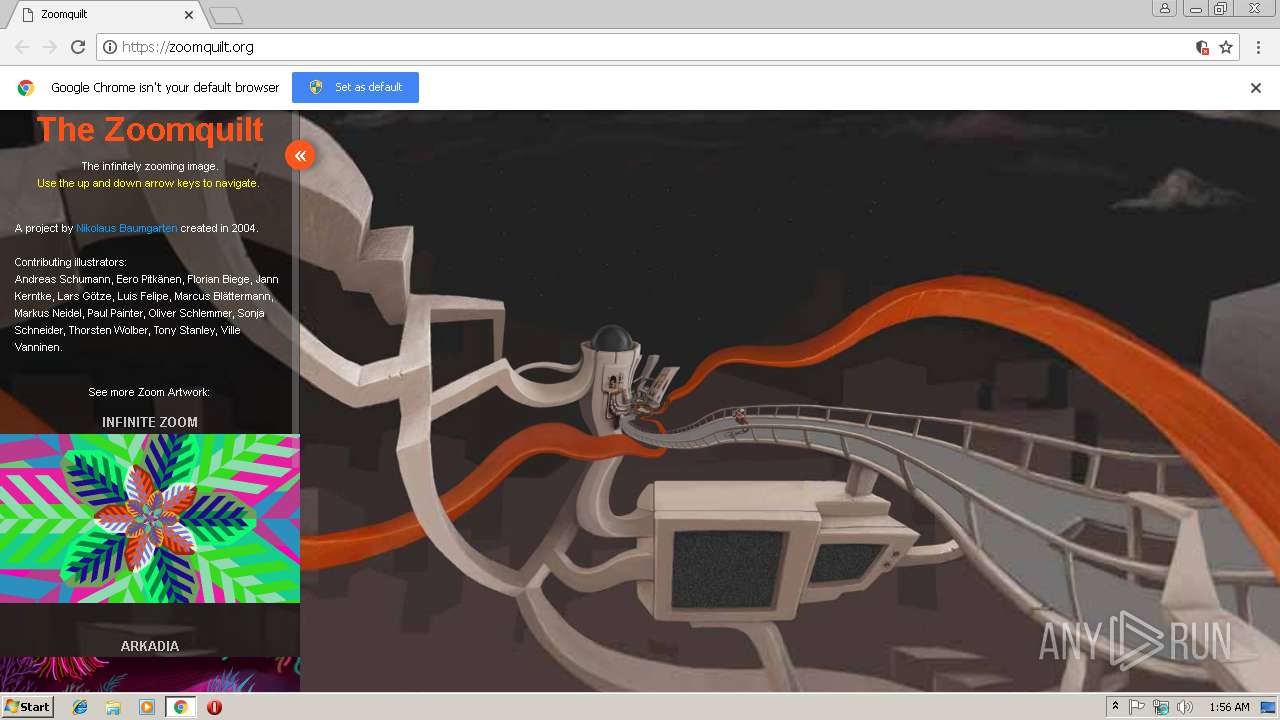Click red Opera-style taskbar icon
The height and width of the screenshot is (720, 1280).
point(214,707)
